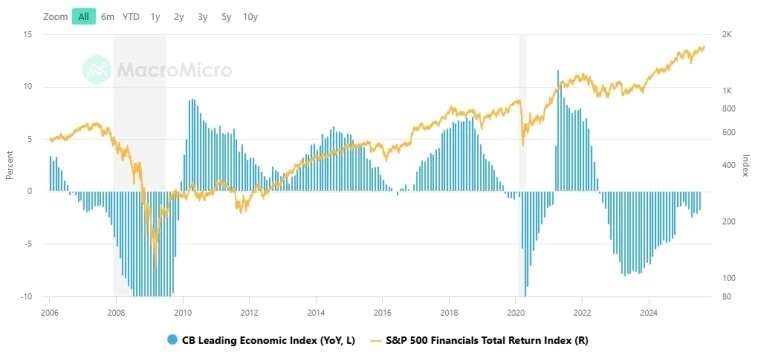Viewport: 758px width, 361px height.
Task: Toggle S&P 500 Financials Total Return Index label
Action: pyautogui.click(x=487, y=340)
